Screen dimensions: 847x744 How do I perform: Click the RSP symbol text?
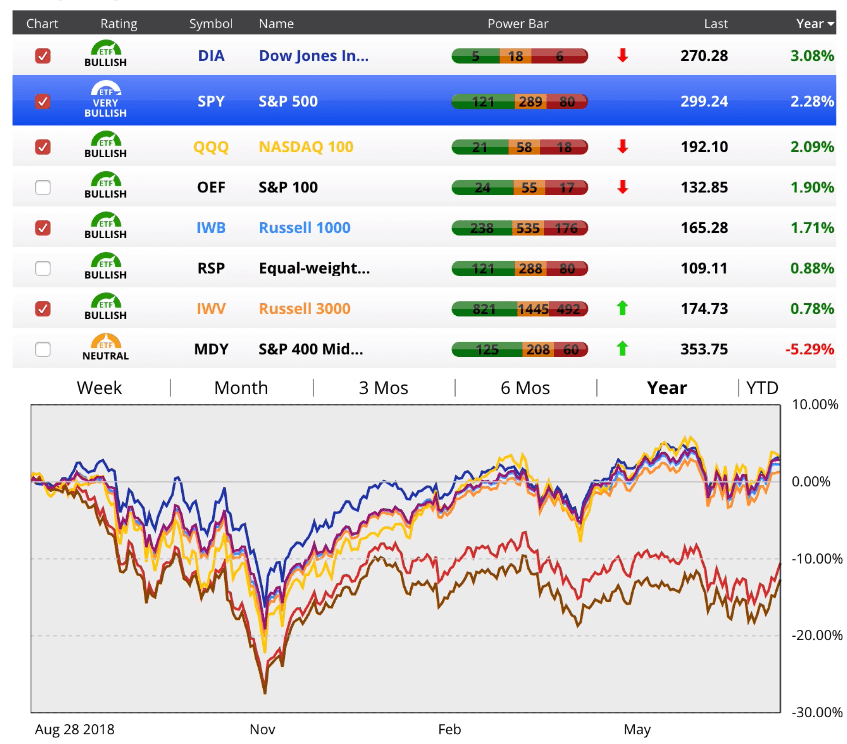click(211, 269)
